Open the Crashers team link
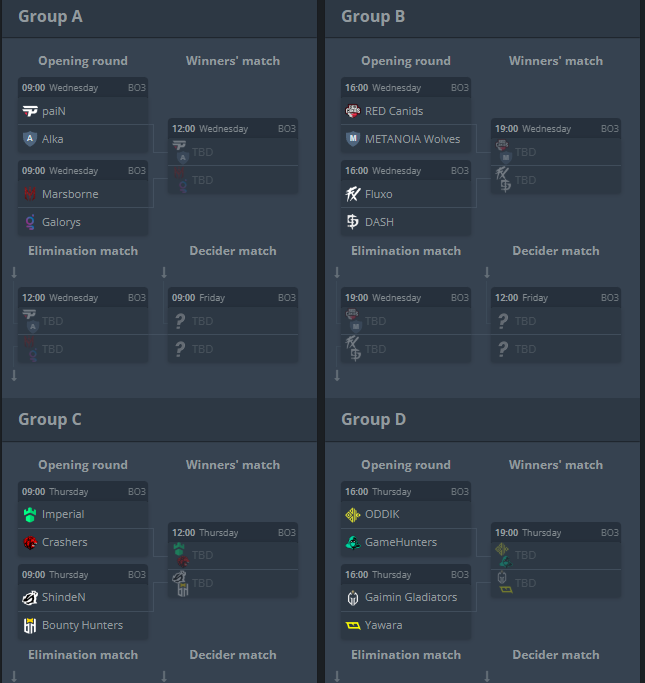This screenshot has width=645, height=683. pos(65,542)
